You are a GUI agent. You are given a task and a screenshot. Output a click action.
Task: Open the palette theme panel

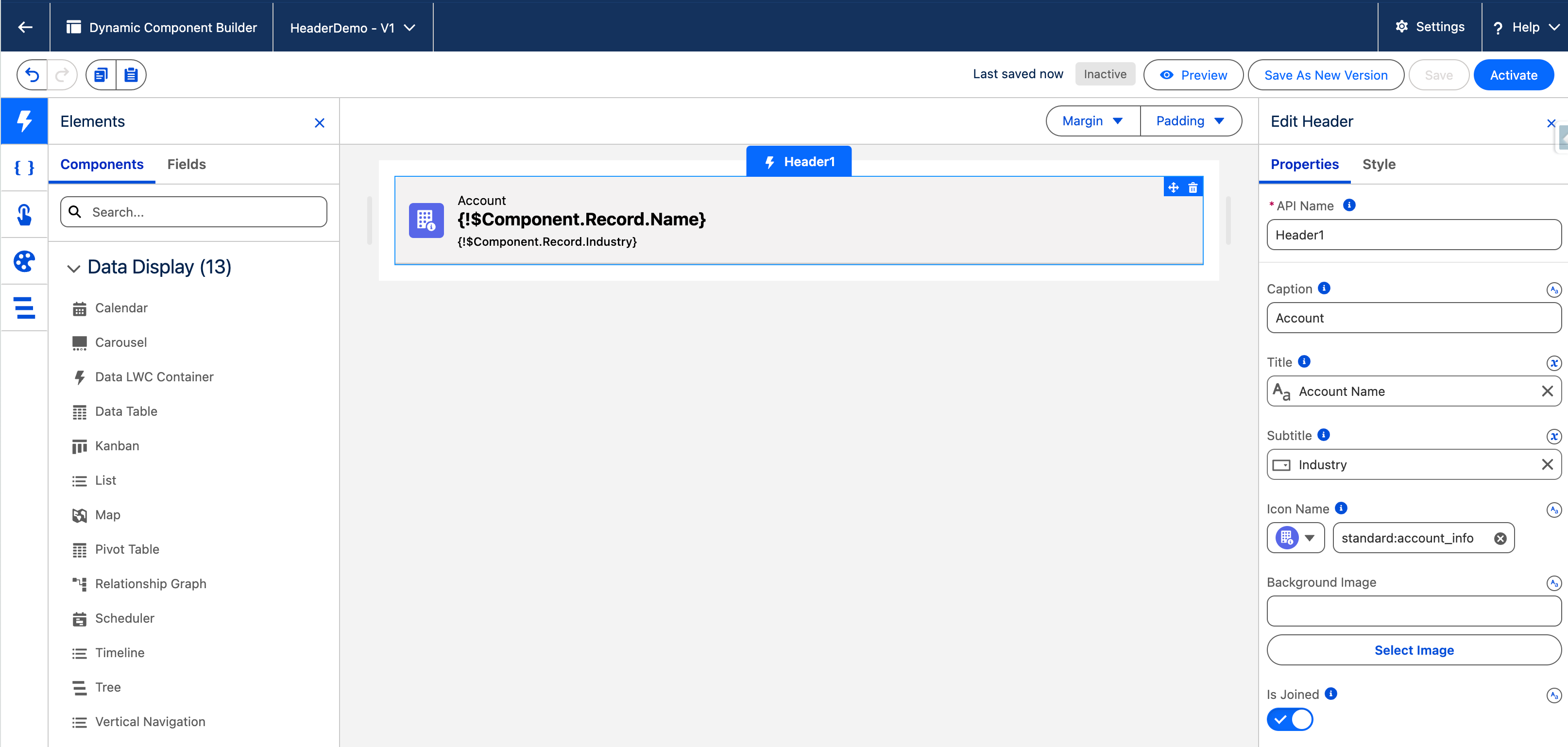pyautogui.click(x=24, y=261)
